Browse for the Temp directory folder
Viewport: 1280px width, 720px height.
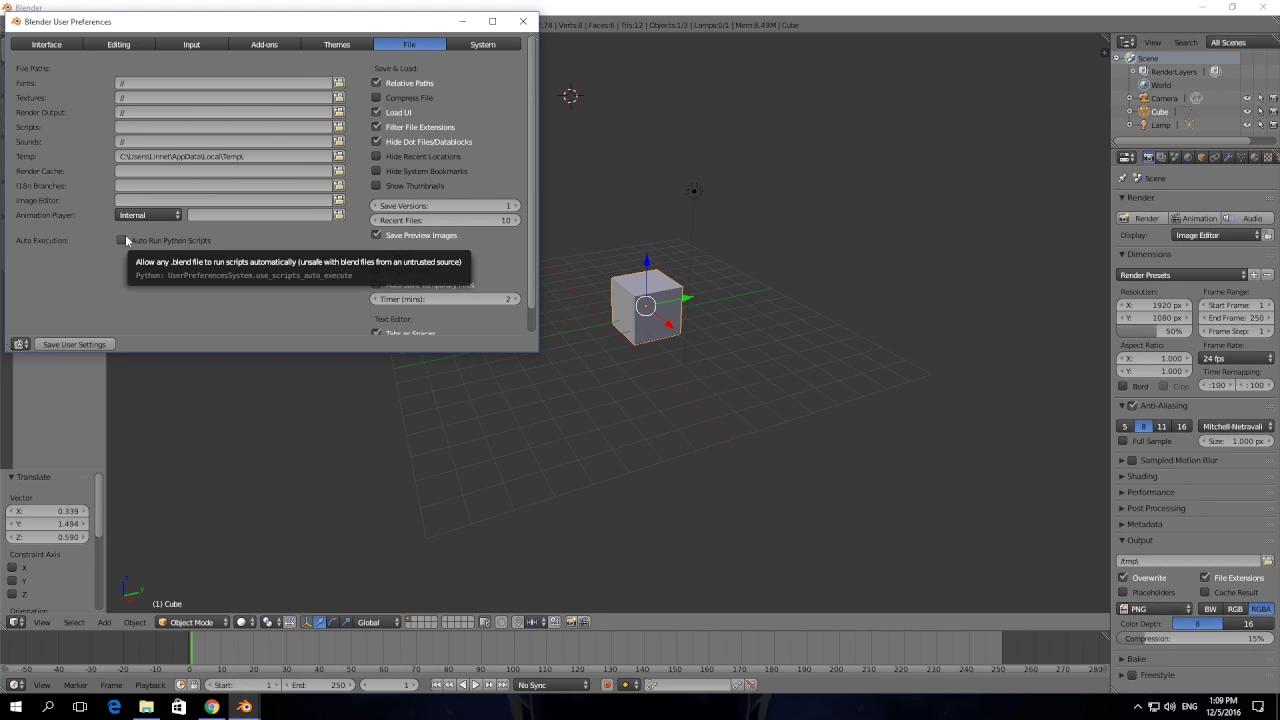point(339,156)
